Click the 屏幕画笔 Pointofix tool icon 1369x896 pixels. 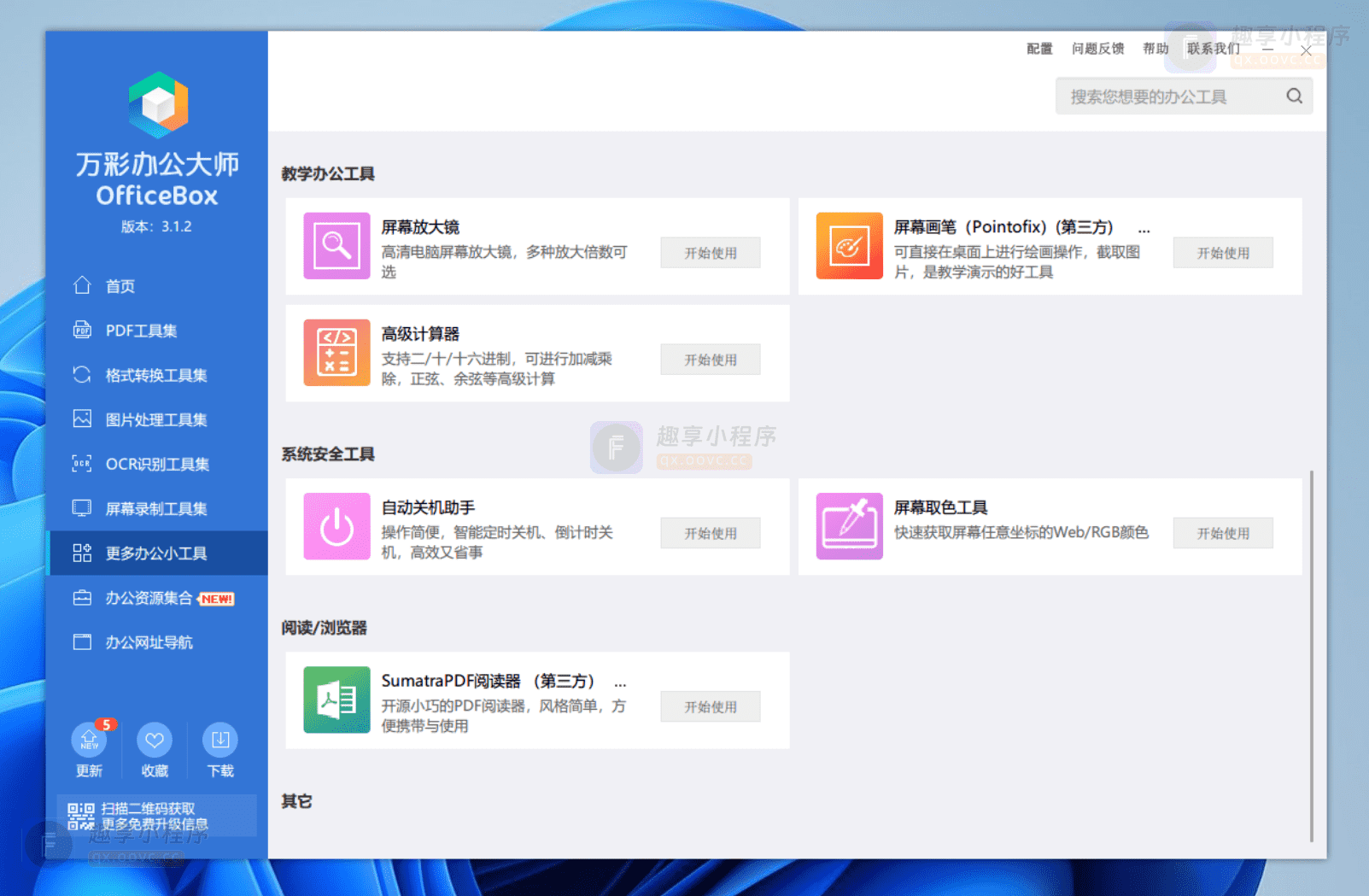(x=849, y=246)
